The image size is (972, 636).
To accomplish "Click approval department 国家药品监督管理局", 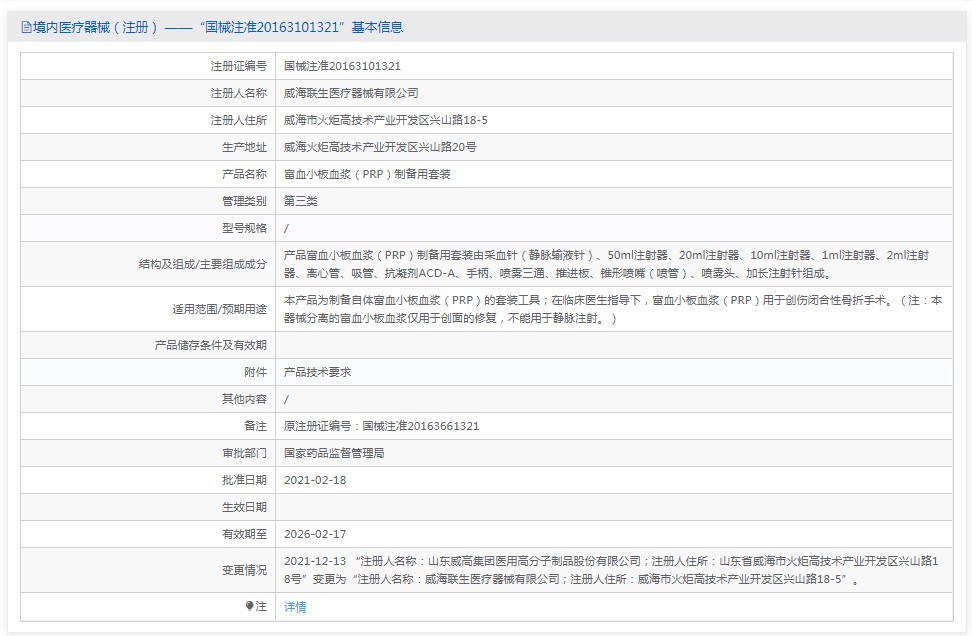I will pos(334,453).
